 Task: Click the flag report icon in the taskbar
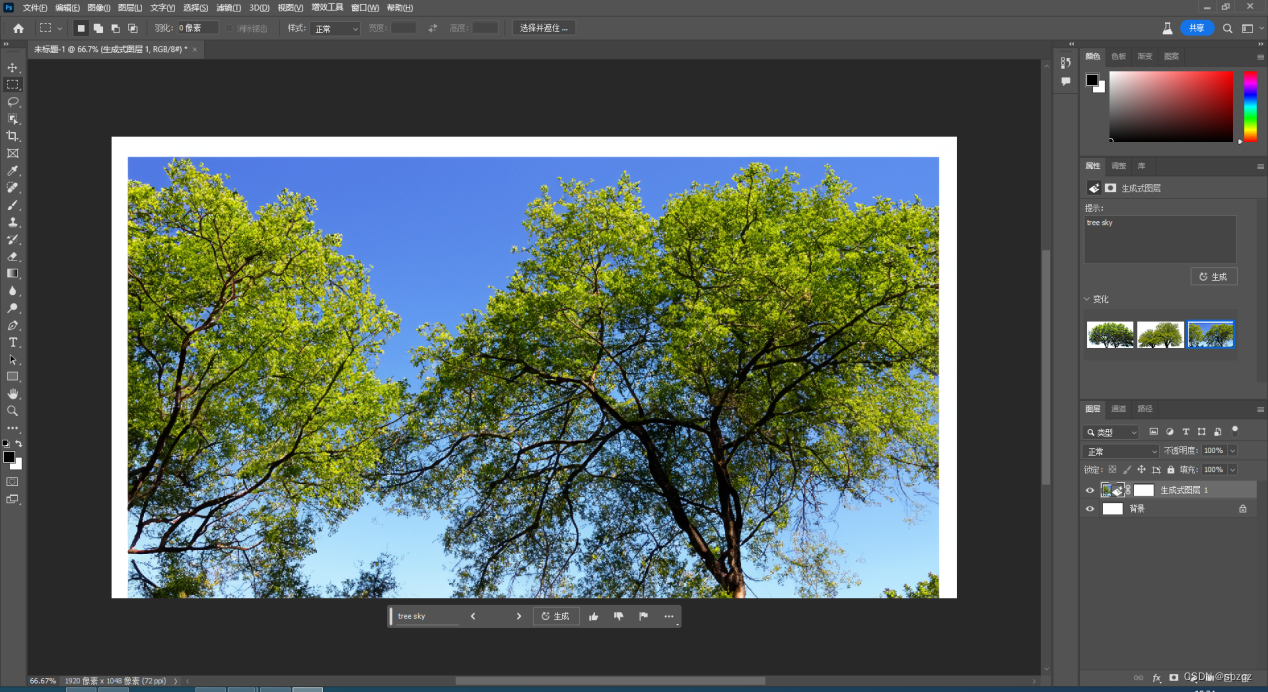click(643, 616)
